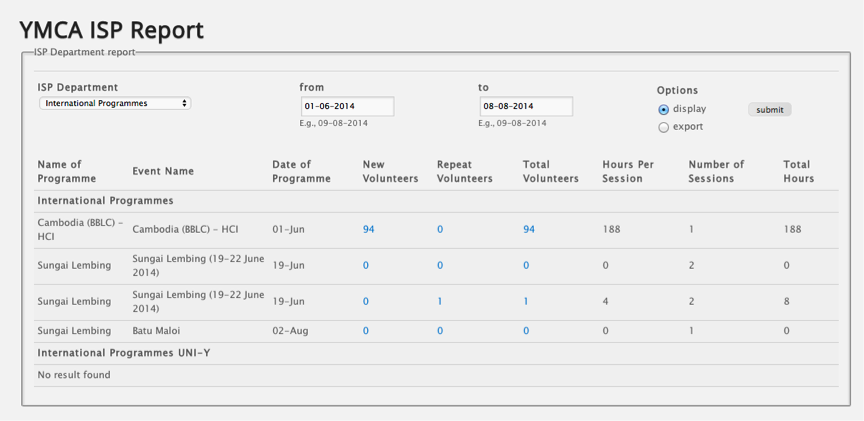Image resolution: width=864 pixels, height=421 pixels.
Task: Open new volunteers 0 link for Batu Maloi
Action: coord(366,331)
